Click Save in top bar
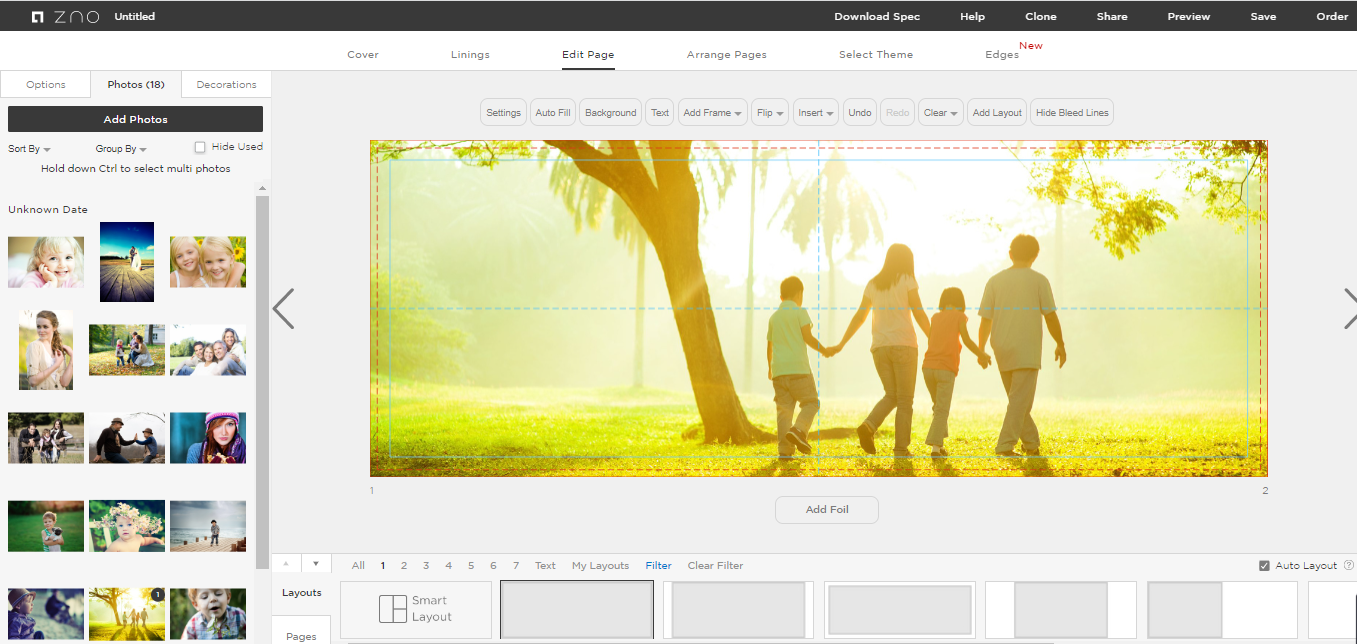The height and width of the screenshot is (644, 1357). 1263,16
